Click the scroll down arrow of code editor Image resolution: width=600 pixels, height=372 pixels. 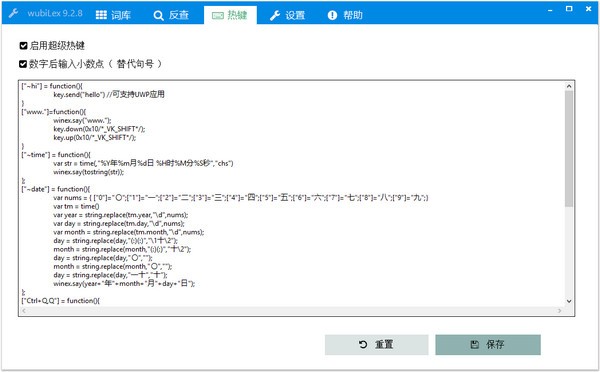click(569, 301)
